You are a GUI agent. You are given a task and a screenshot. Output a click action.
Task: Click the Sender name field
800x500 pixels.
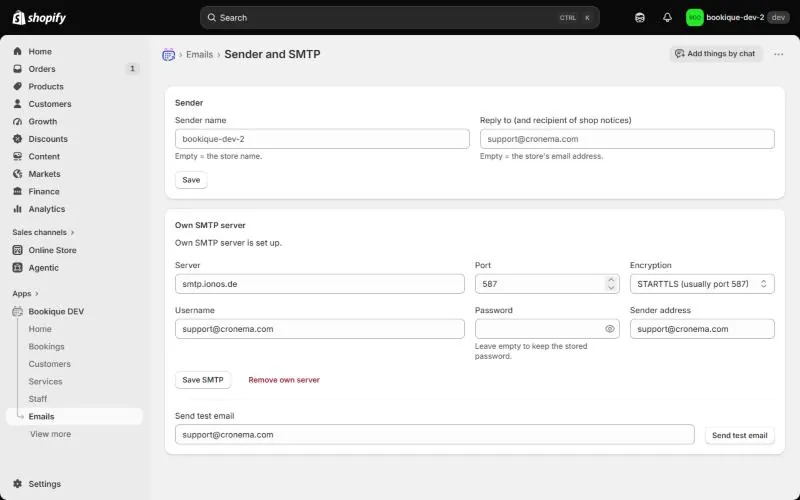[322, 139]
